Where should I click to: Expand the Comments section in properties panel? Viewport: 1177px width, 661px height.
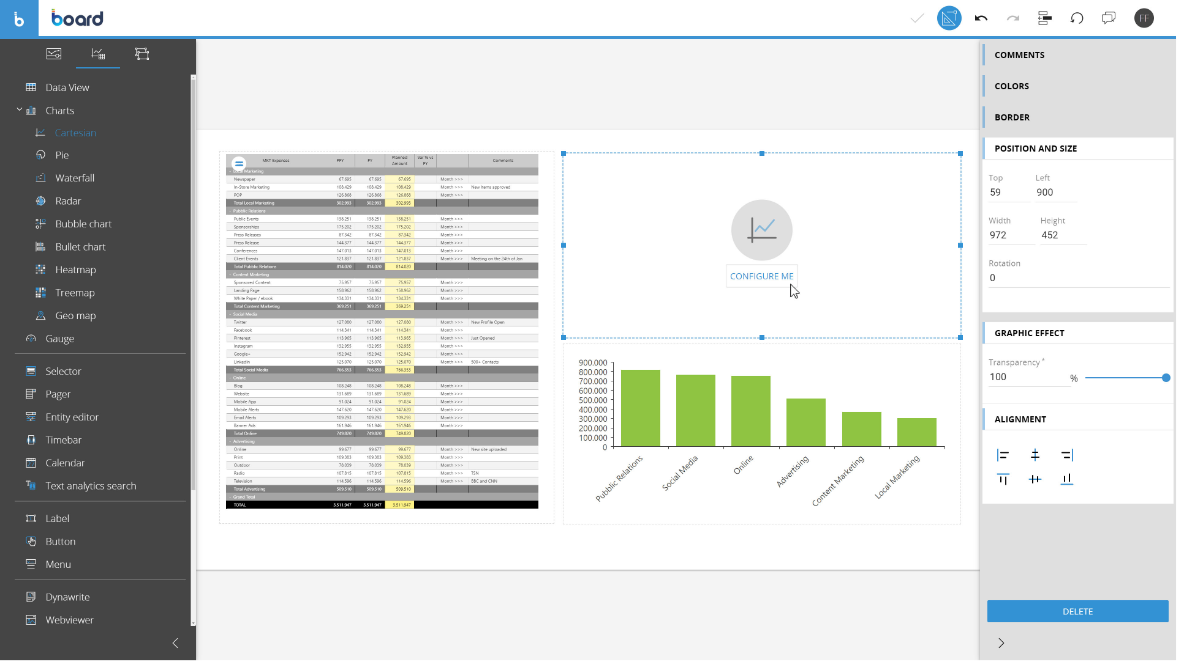[1019, 55]
